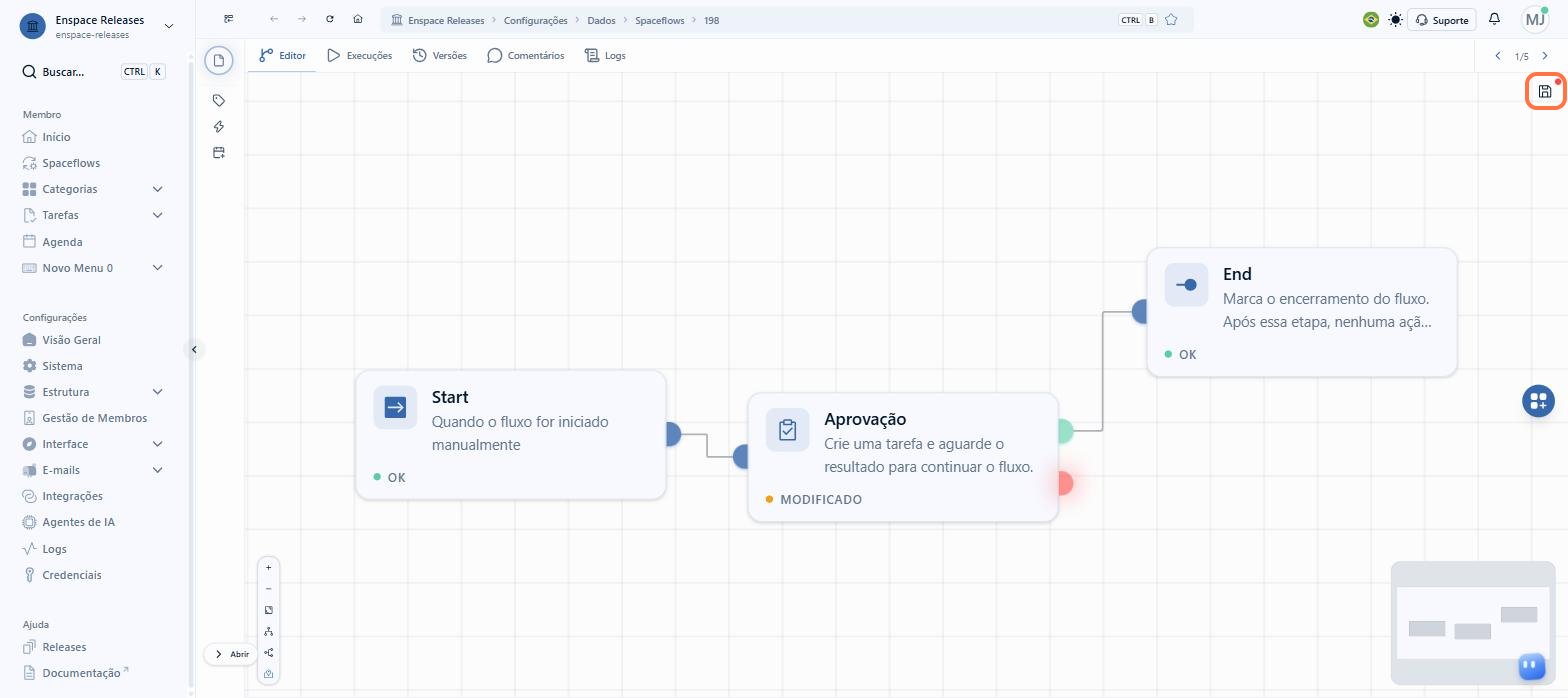Switch to the Execuções tab

(359, 56)
